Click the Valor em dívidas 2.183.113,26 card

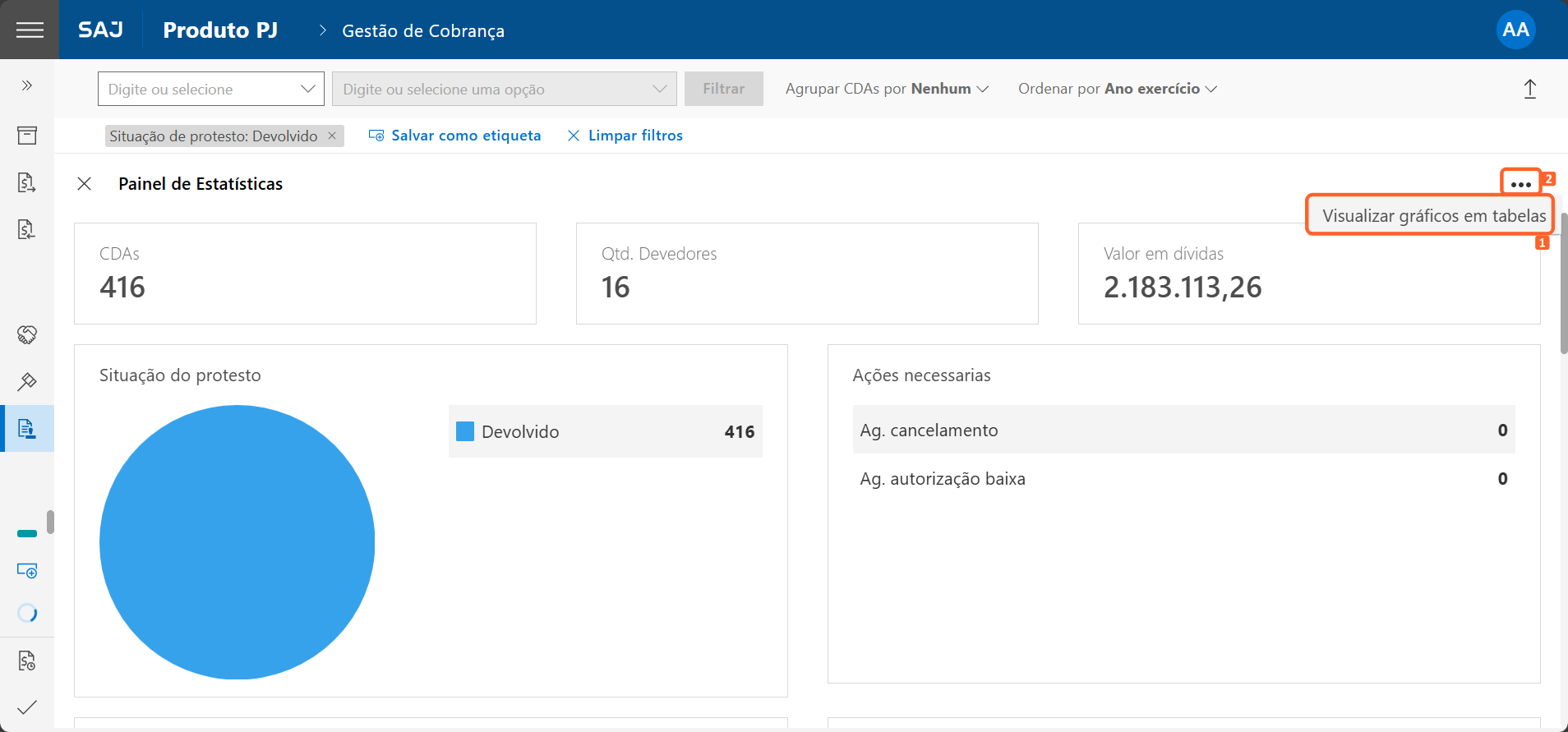(x=1309, y=274)
